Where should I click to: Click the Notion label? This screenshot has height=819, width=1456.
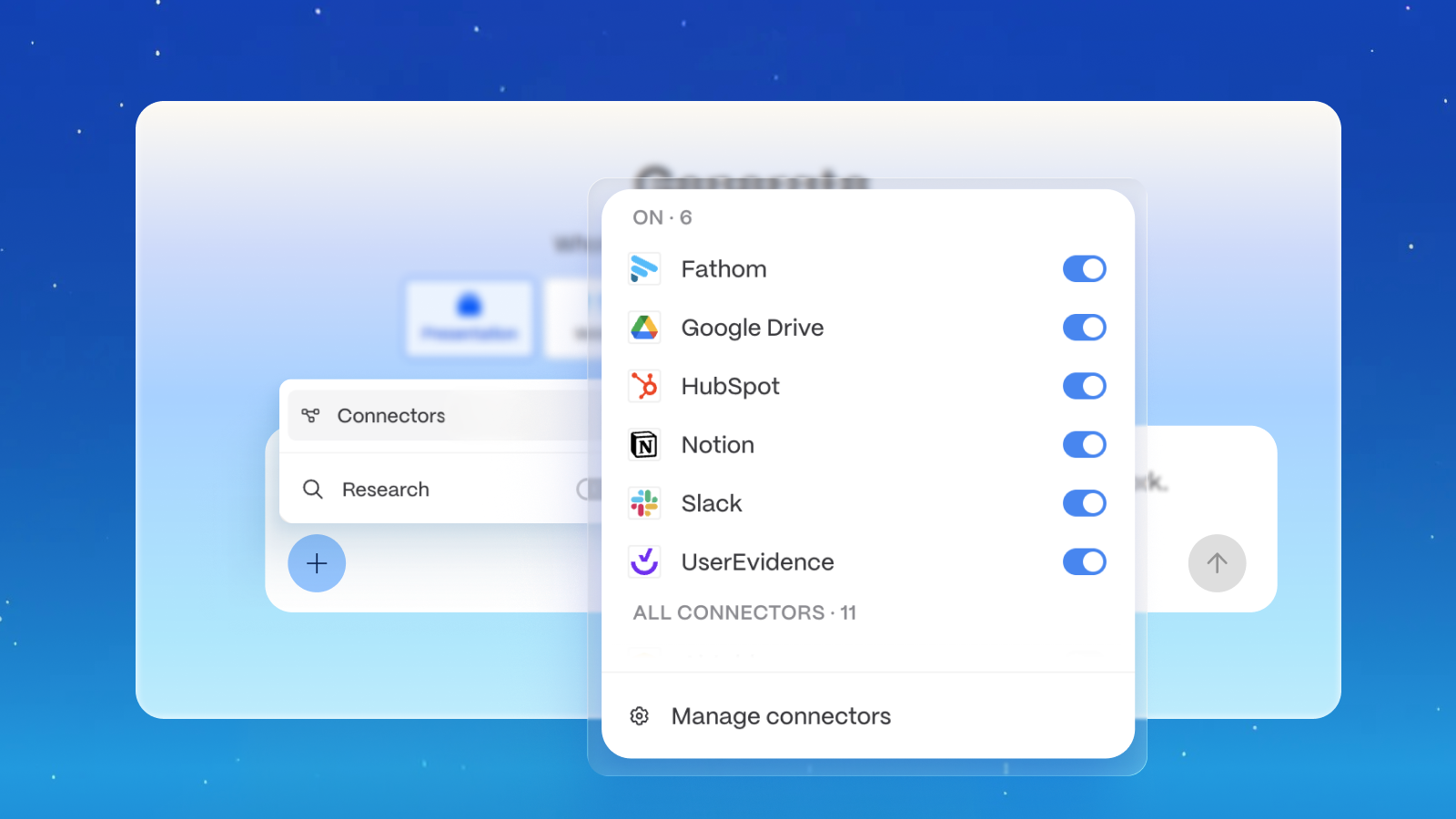(718, 445)
